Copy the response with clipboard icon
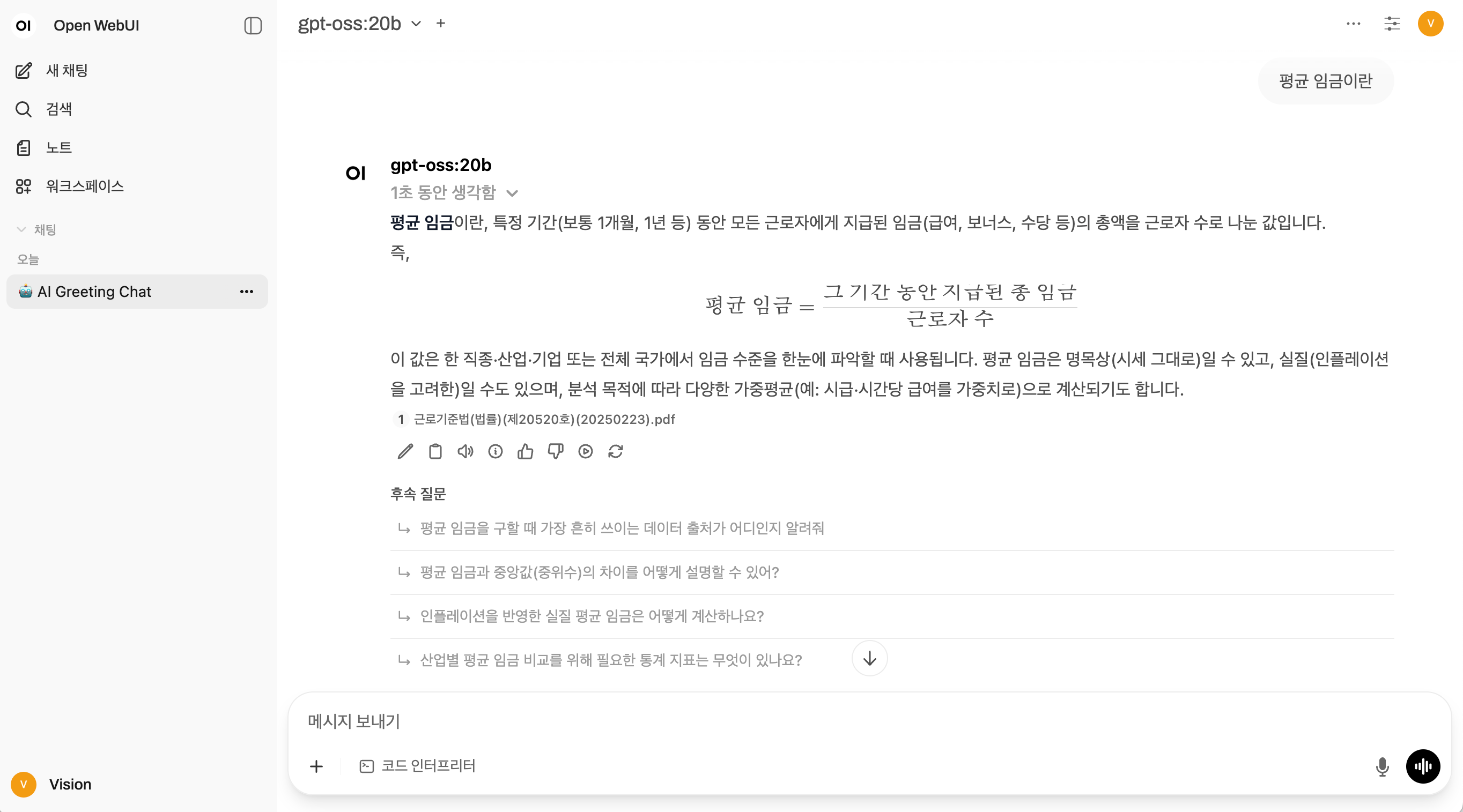The image size is (1463, 812). pyautogui.click(x=435, y=451)
